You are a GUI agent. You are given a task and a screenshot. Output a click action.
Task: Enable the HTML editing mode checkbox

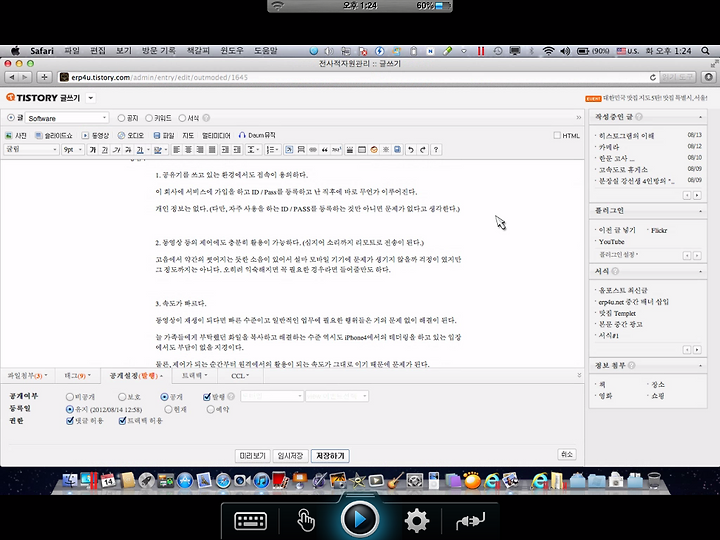tap(557, 135)
